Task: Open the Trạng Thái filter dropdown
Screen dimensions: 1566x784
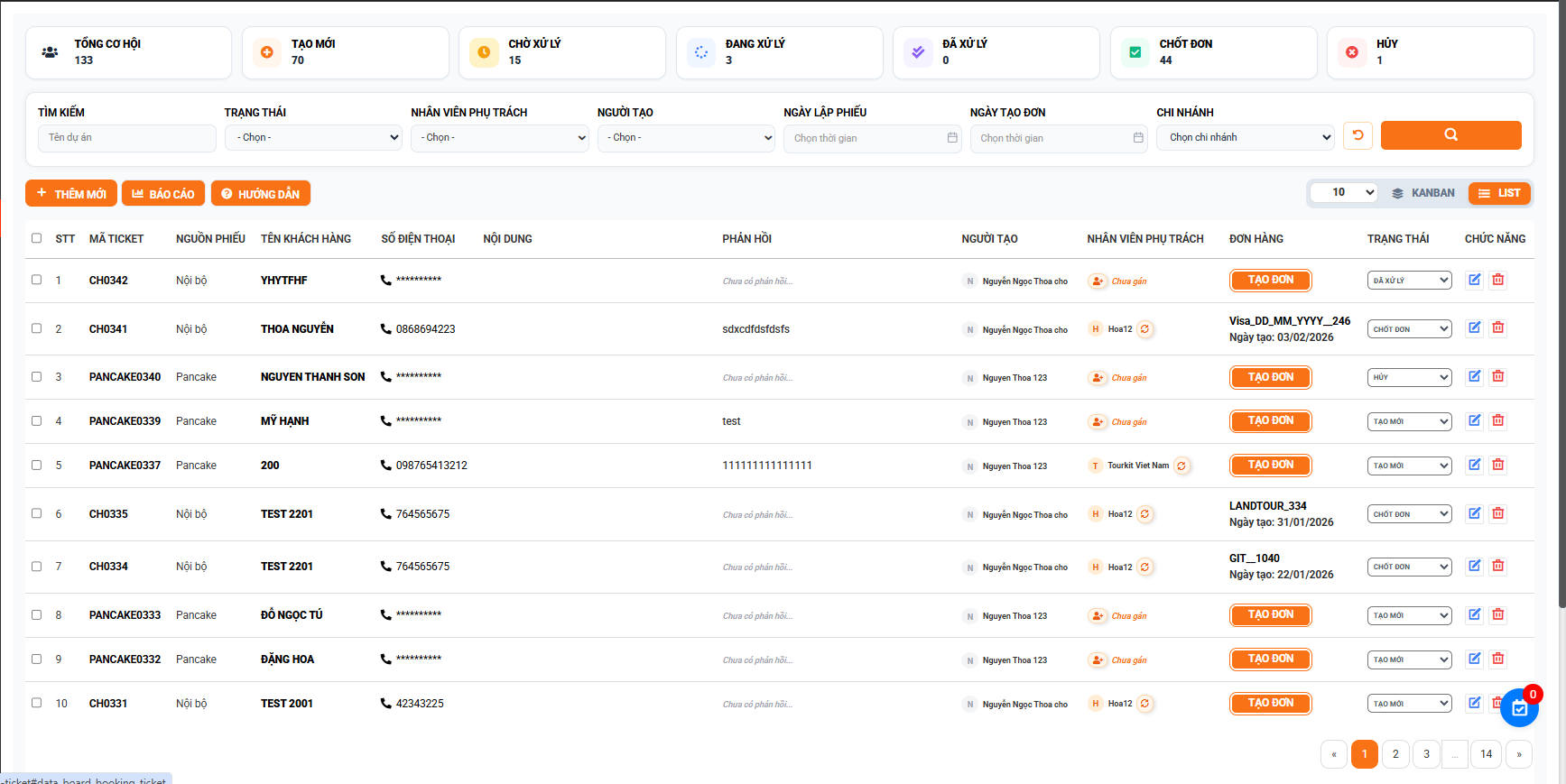Action: point(312,138)
